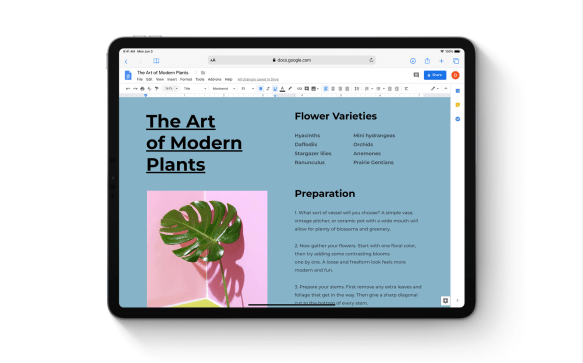Screen dimensions: 583x363
Task: Open the File menu
Action: pos(140,79)
